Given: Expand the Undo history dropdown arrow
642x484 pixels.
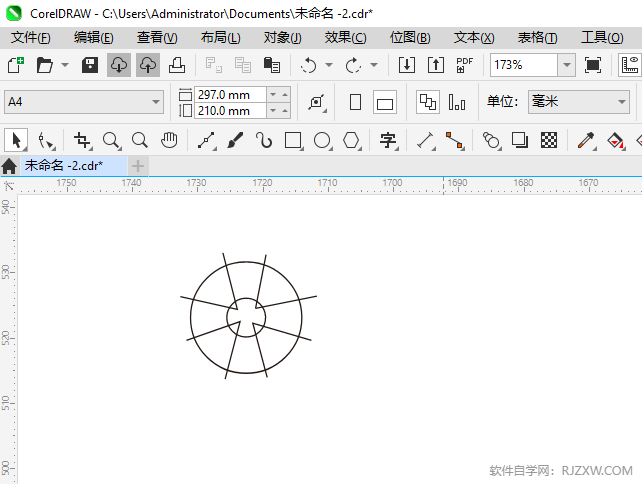Looking at the screenshot, I should pos(329,65).
